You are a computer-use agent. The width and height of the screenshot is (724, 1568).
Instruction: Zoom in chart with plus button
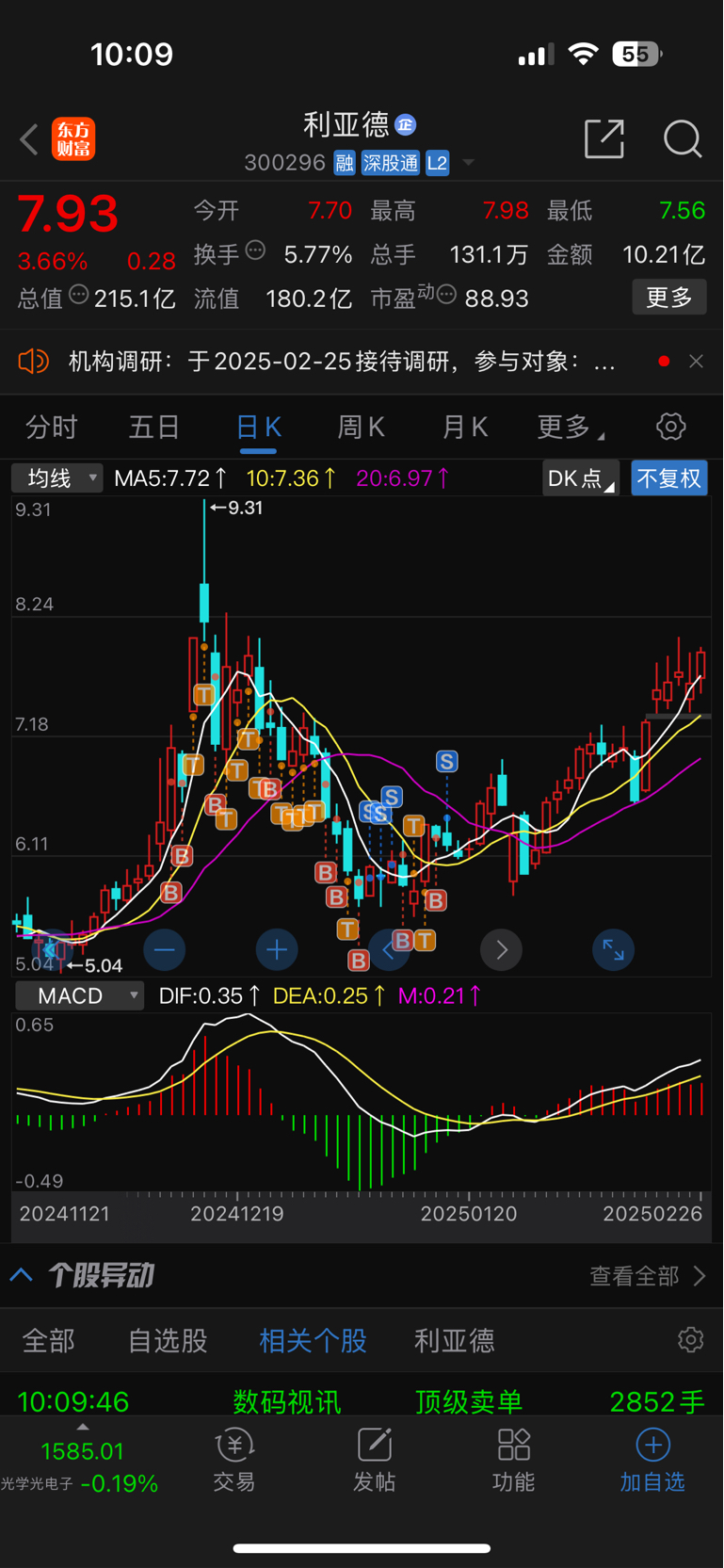pyautogui.click(x=277, y=949)
